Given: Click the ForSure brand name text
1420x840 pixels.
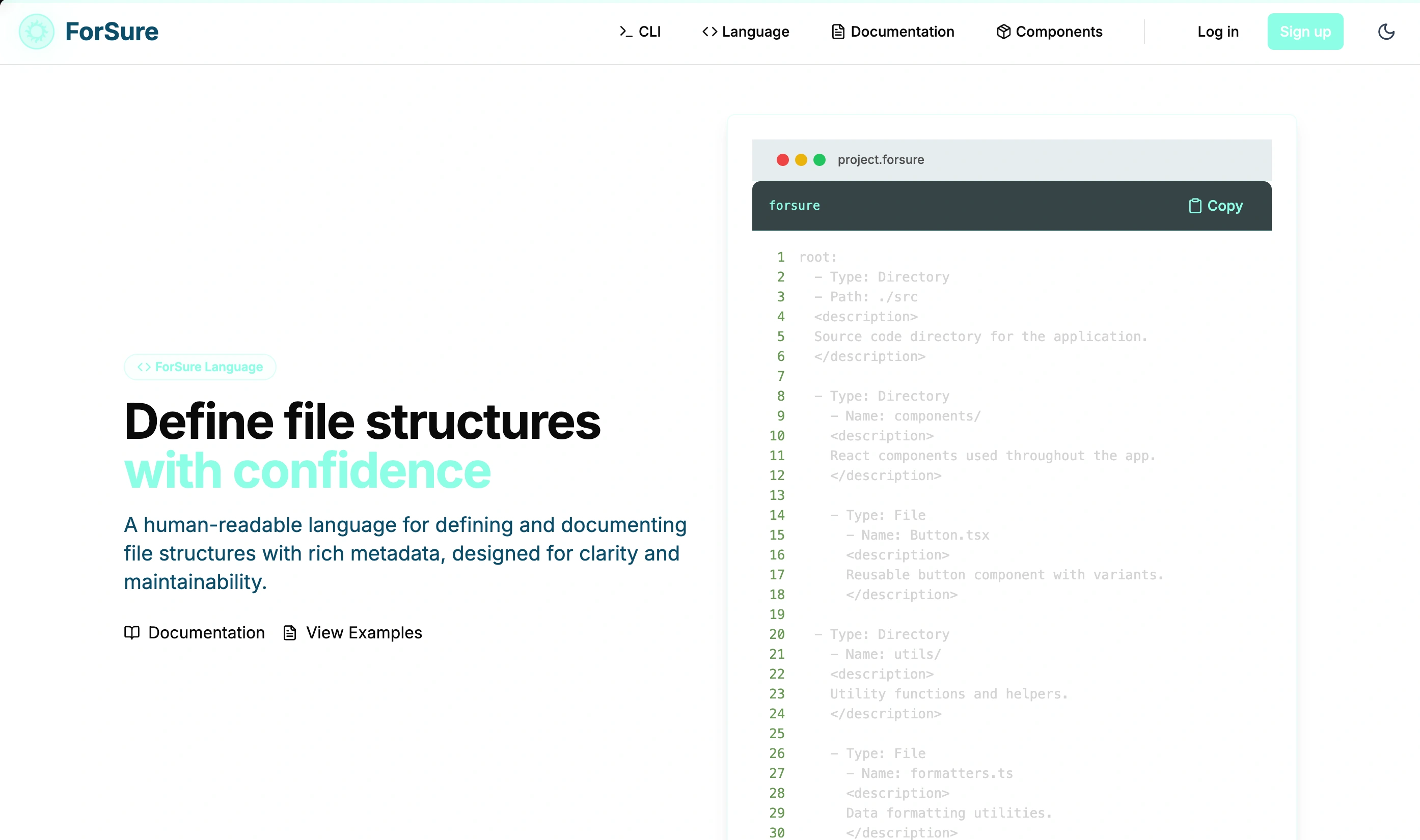Looking at the screenshot, I should (112, 32).
